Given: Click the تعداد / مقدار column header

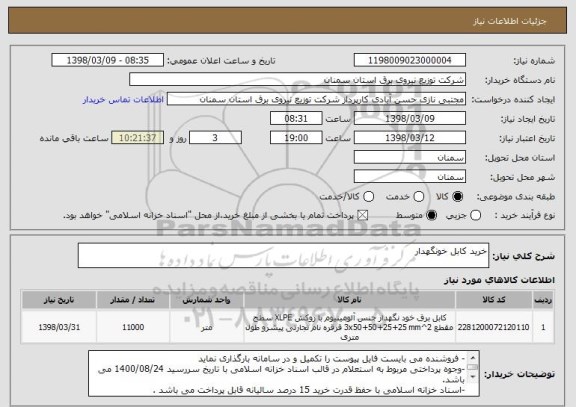Looking at the screenshot, I should (133, 300).
